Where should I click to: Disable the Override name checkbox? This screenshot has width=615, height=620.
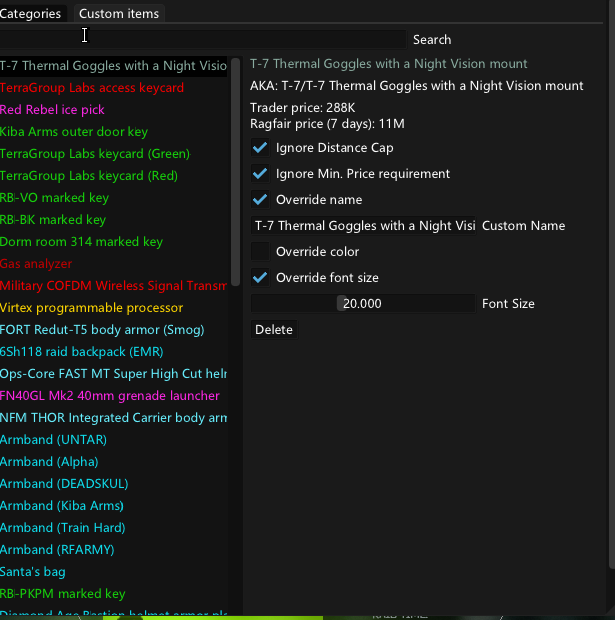click(261, 200)
